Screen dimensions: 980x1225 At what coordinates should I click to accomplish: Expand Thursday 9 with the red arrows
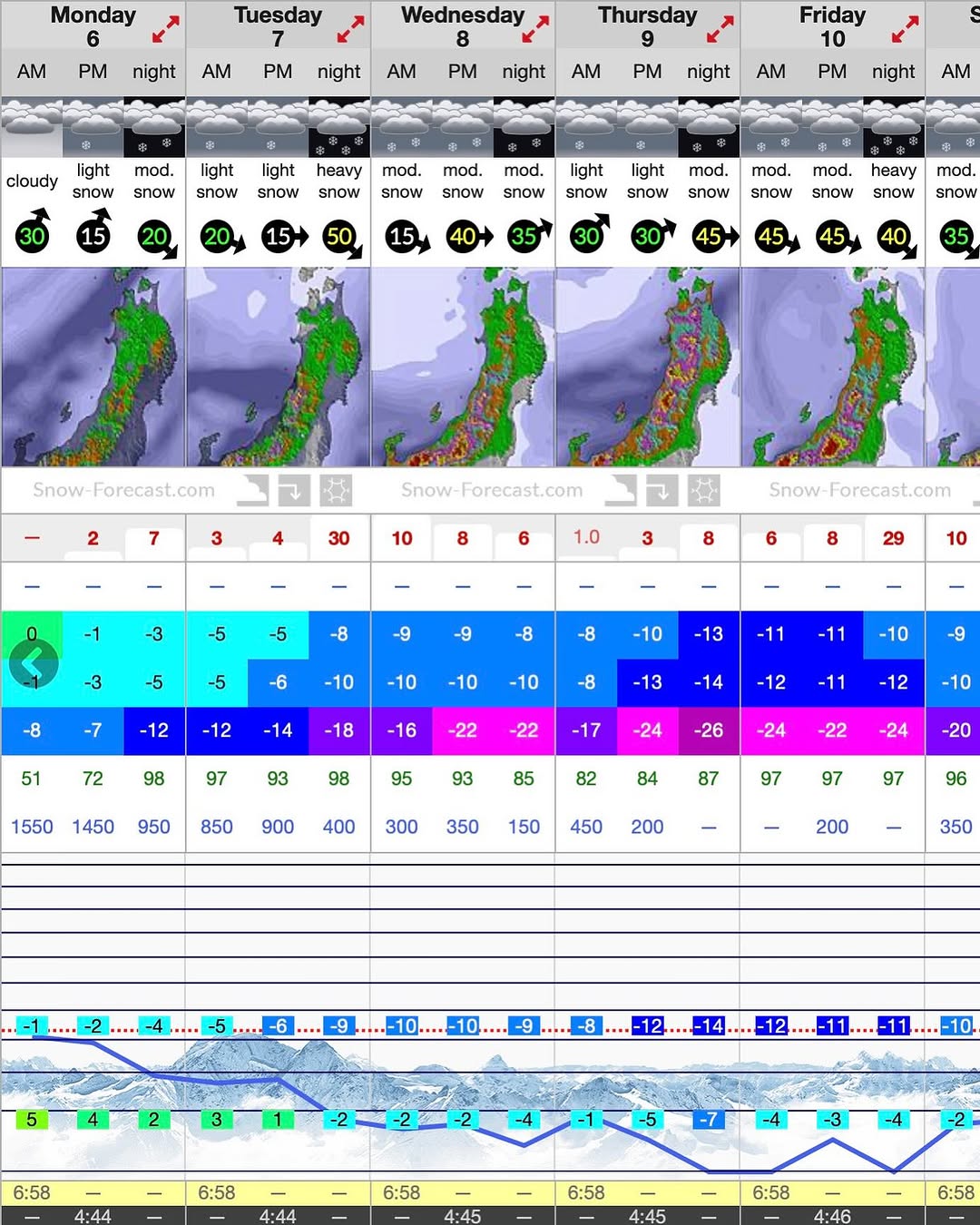point(720,30)
